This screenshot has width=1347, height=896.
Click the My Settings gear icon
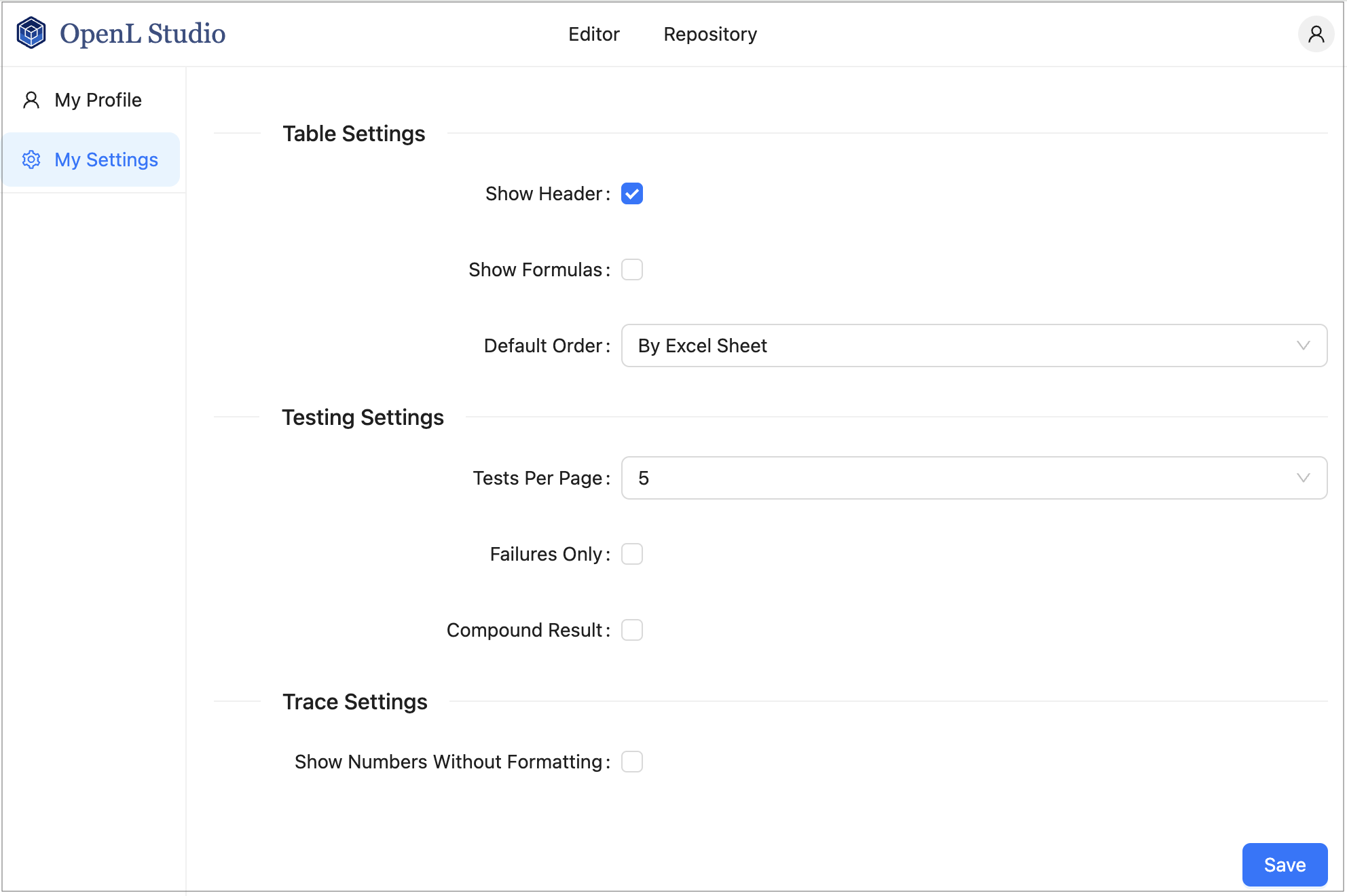(31, 160)
